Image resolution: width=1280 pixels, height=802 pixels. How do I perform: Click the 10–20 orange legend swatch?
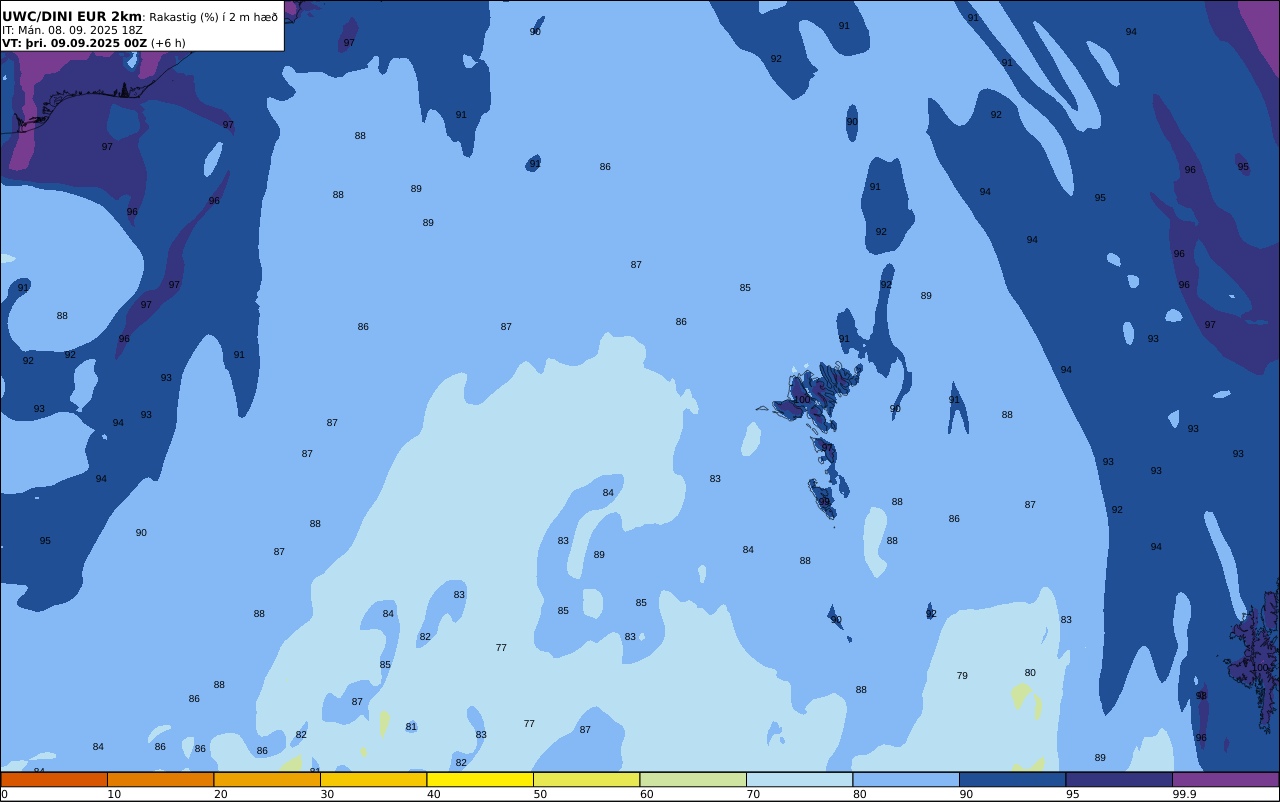tap(161, 779)
